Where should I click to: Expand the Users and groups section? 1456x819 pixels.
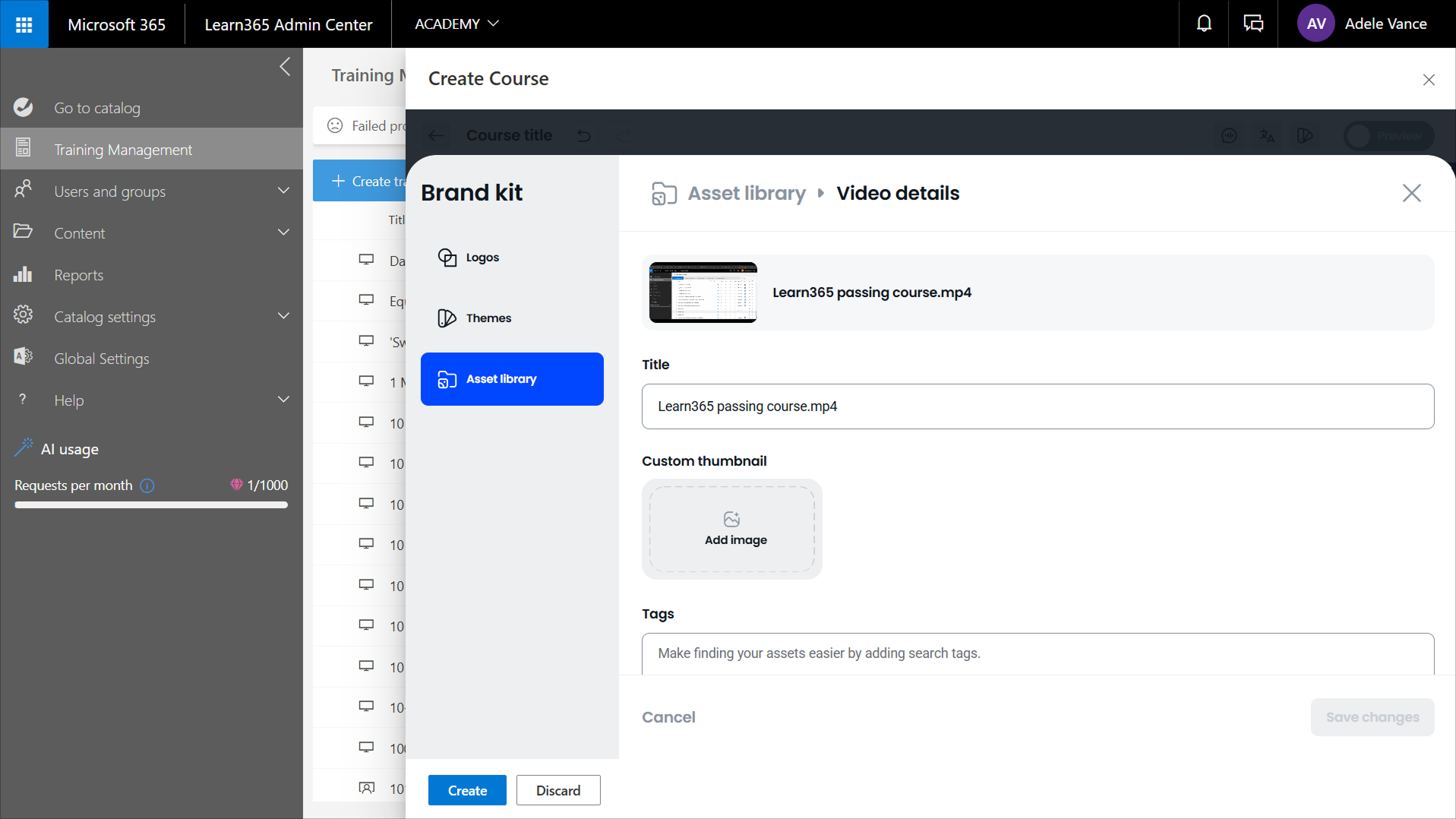(x=283, y=191)
